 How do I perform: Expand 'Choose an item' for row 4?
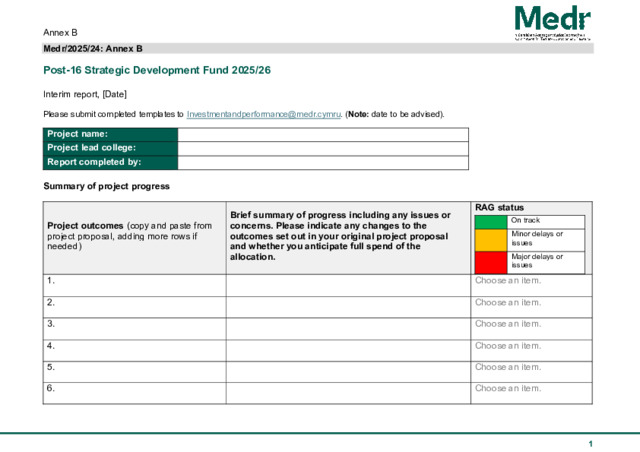(x=508, y=346)
